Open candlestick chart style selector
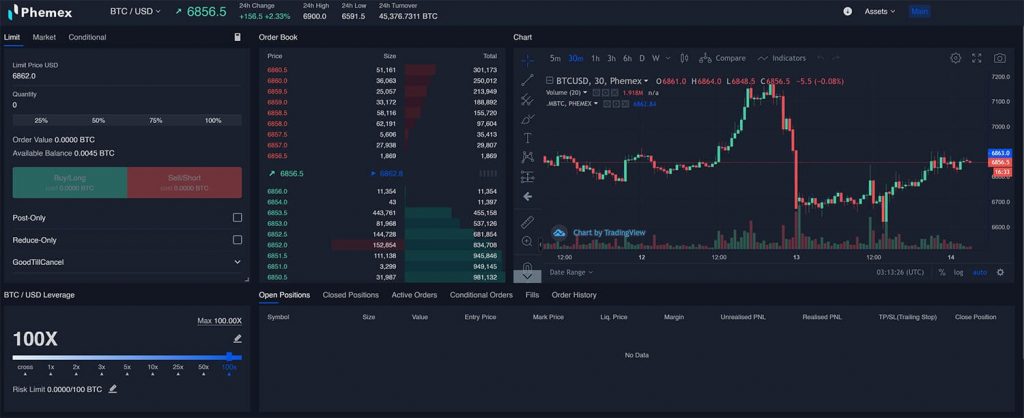 (x=684, y=58)
